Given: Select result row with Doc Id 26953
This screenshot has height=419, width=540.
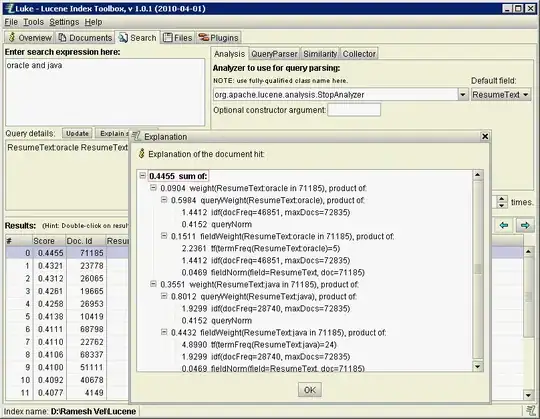Looking at the screenshot, I should pos(67,304).
